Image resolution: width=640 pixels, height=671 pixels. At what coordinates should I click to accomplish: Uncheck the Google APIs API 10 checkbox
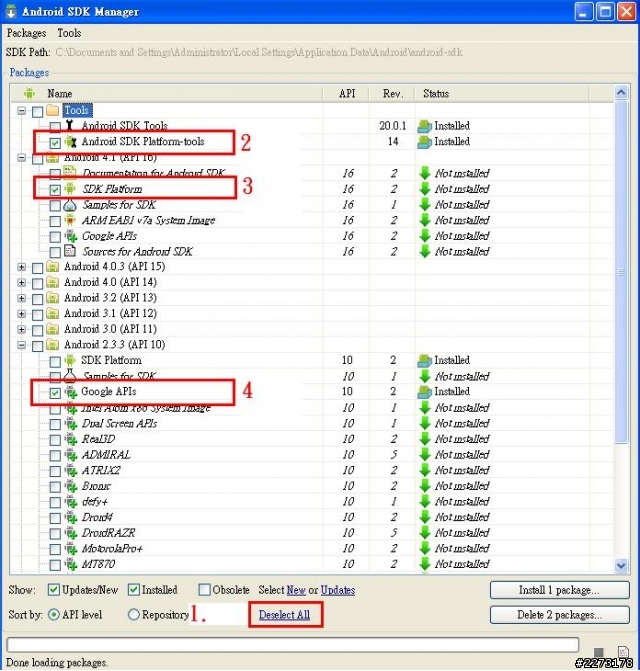55,393
